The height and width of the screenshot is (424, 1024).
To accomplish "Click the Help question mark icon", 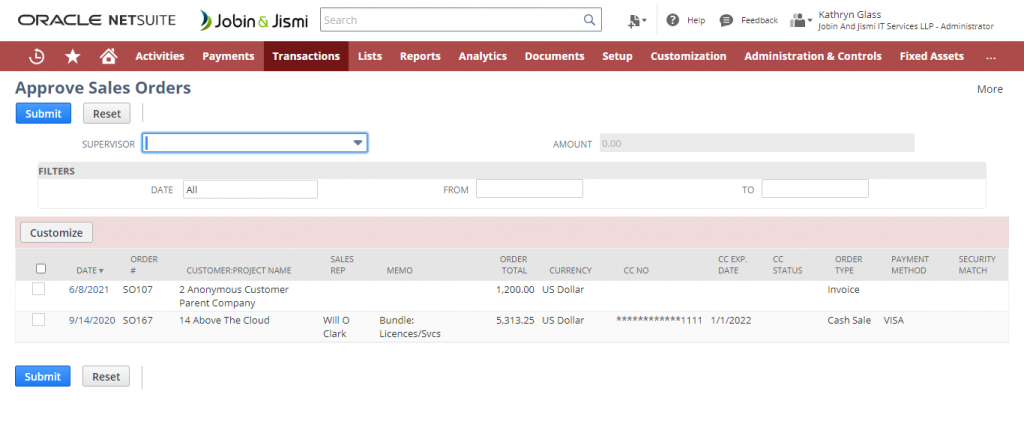I will click(x=673, y=20).
